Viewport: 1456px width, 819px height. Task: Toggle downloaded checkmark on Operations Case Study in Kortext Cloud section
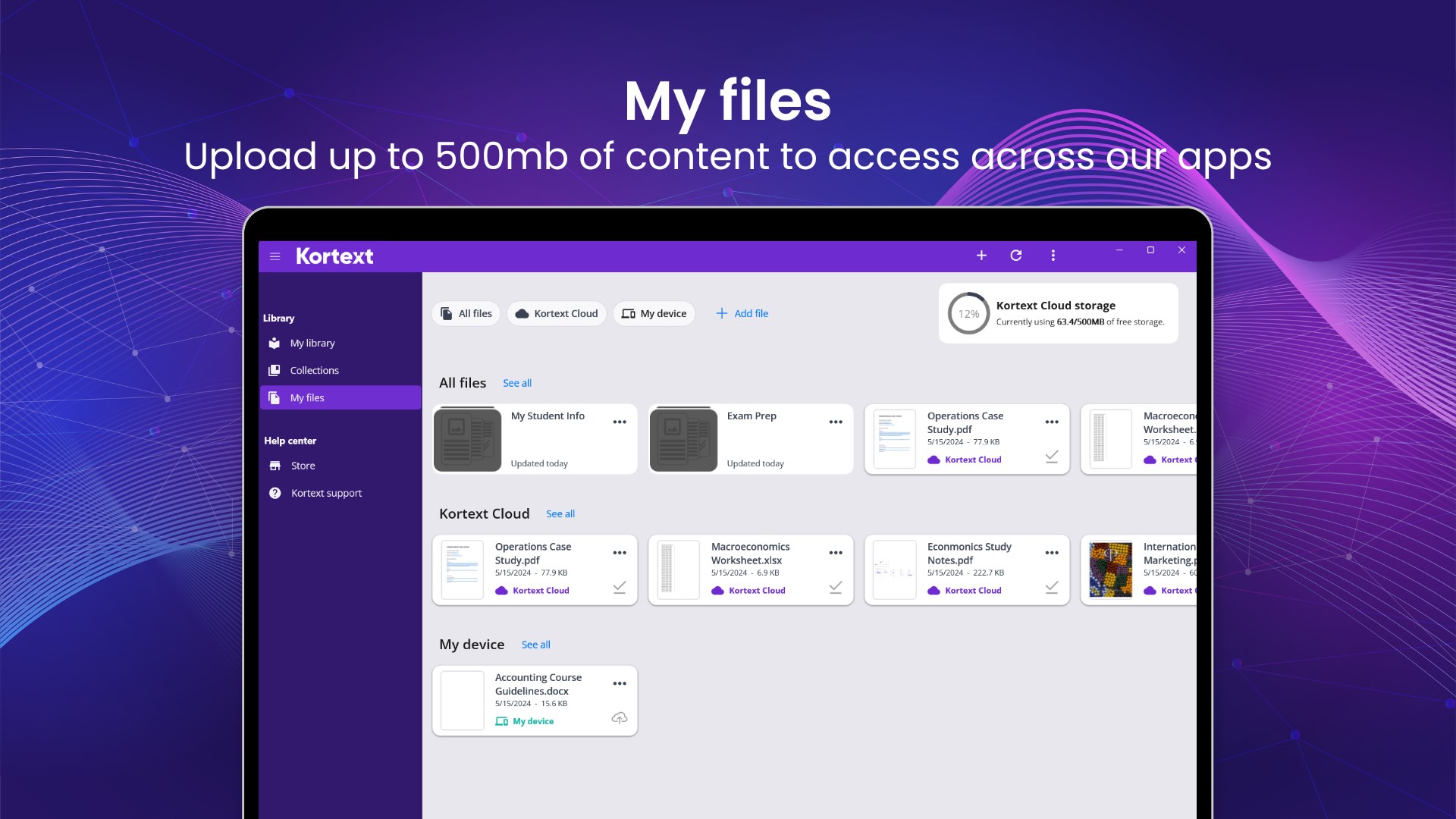click(x=619, y=588)
